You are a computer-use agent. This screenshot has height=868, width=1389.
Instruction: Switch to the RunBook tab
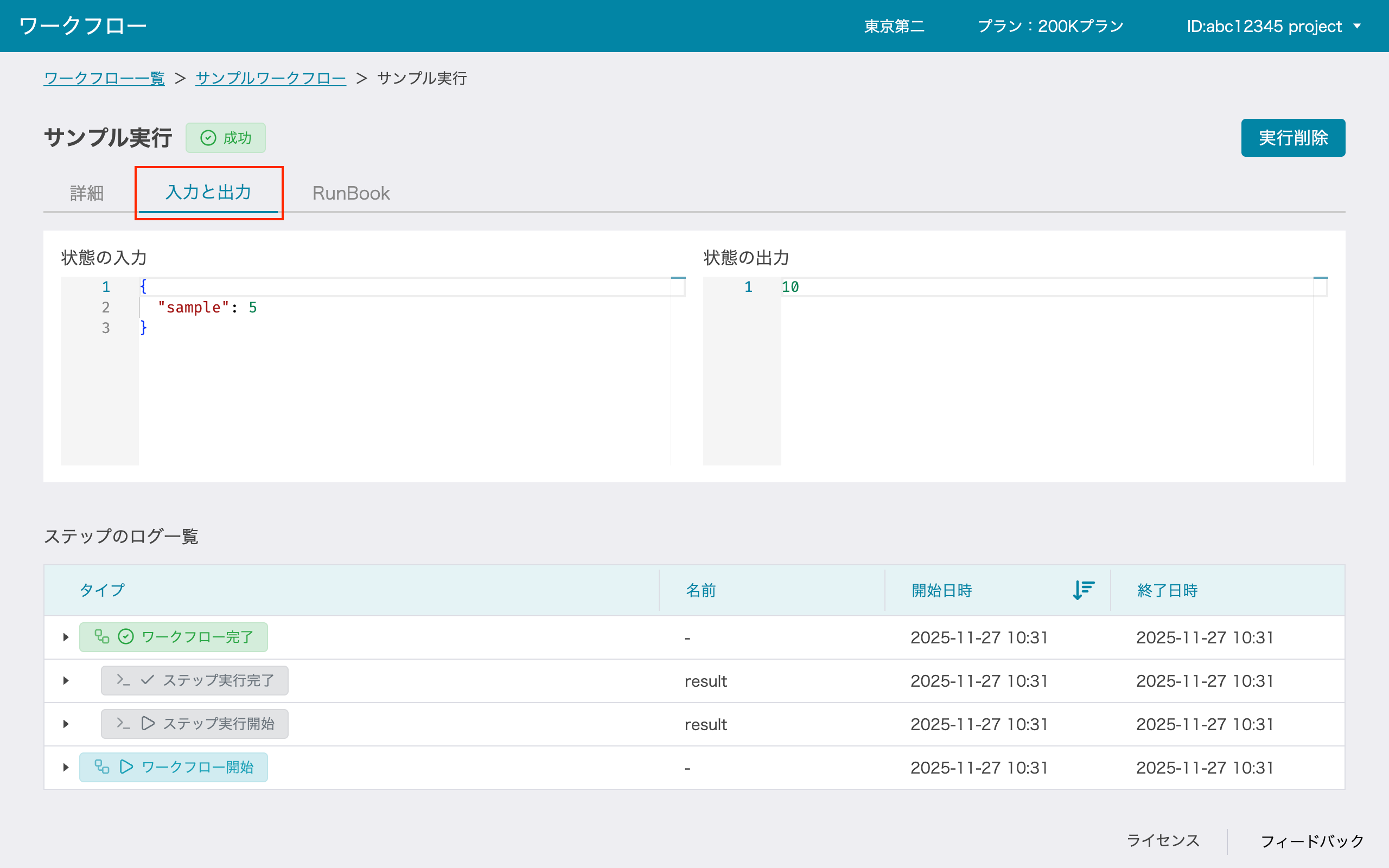(x=351, y=193)
